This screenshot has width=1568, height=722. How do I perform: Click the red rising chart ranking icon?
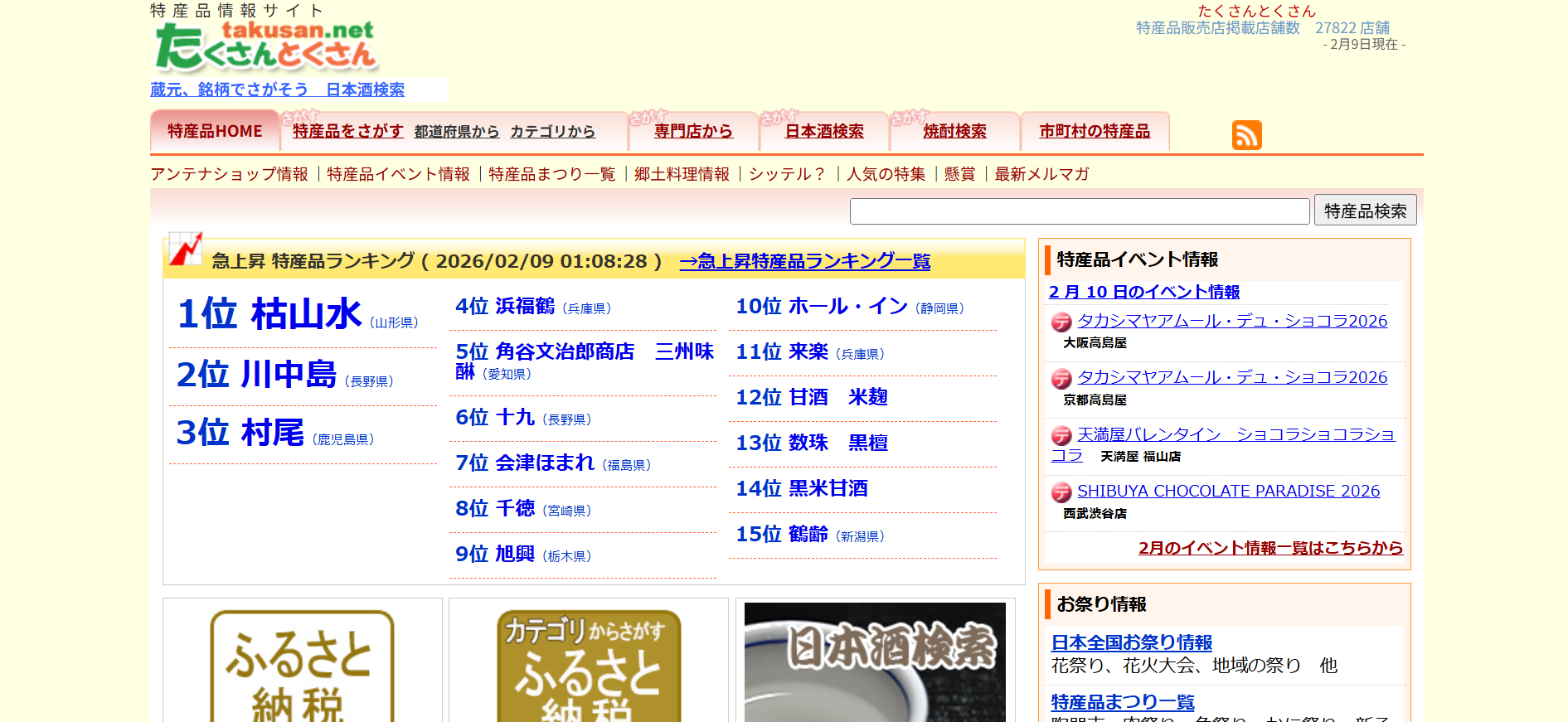pyautogui.click(x=185, y=249)
